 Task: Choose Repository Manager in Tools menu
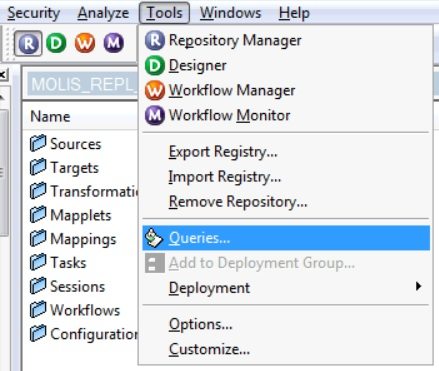tap(286, 40)
